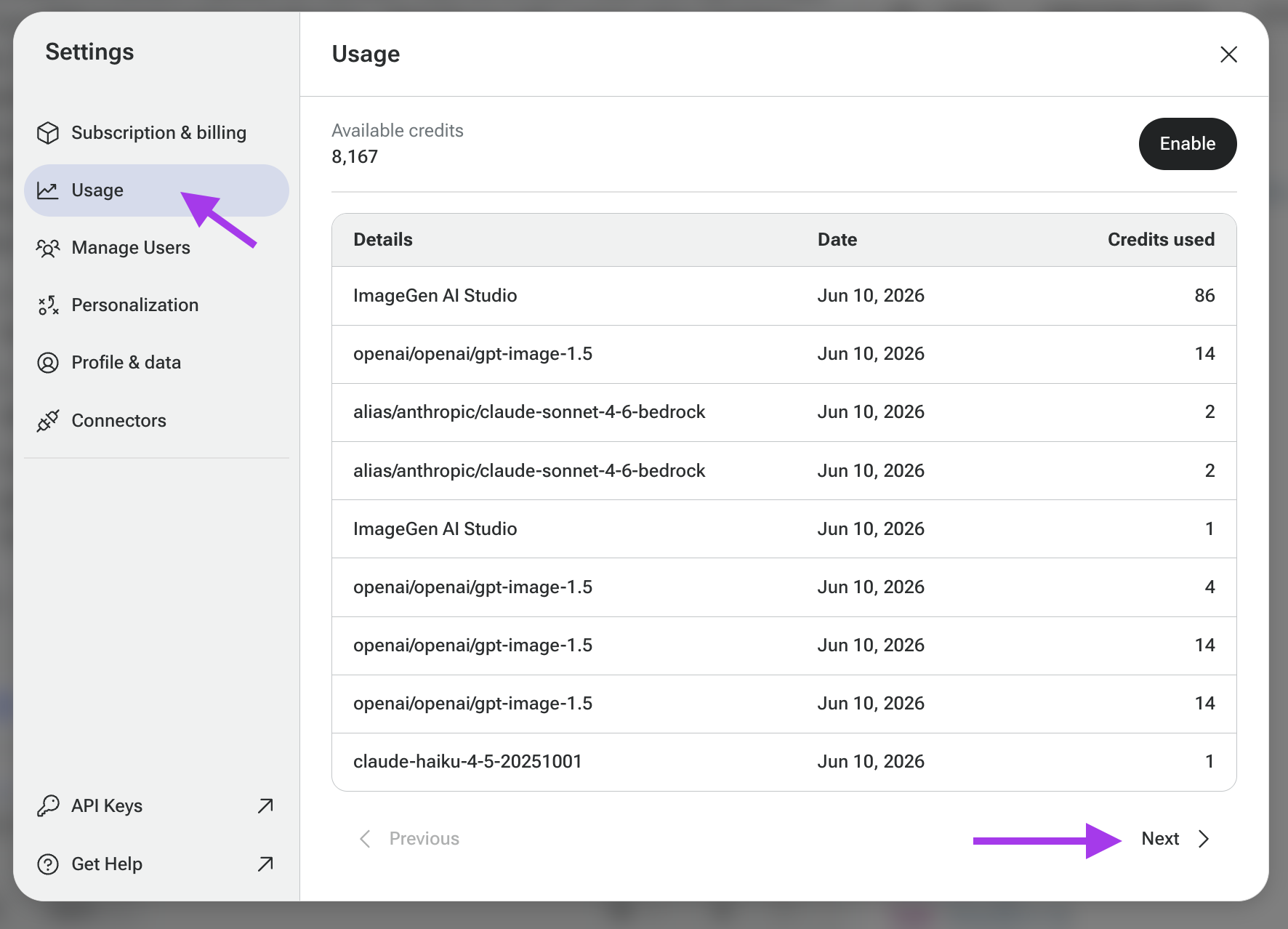Image resolution: width=1288 pixels, height=929 pixels.
Task: Open Profile & data settings
Action: click(156, 363)
